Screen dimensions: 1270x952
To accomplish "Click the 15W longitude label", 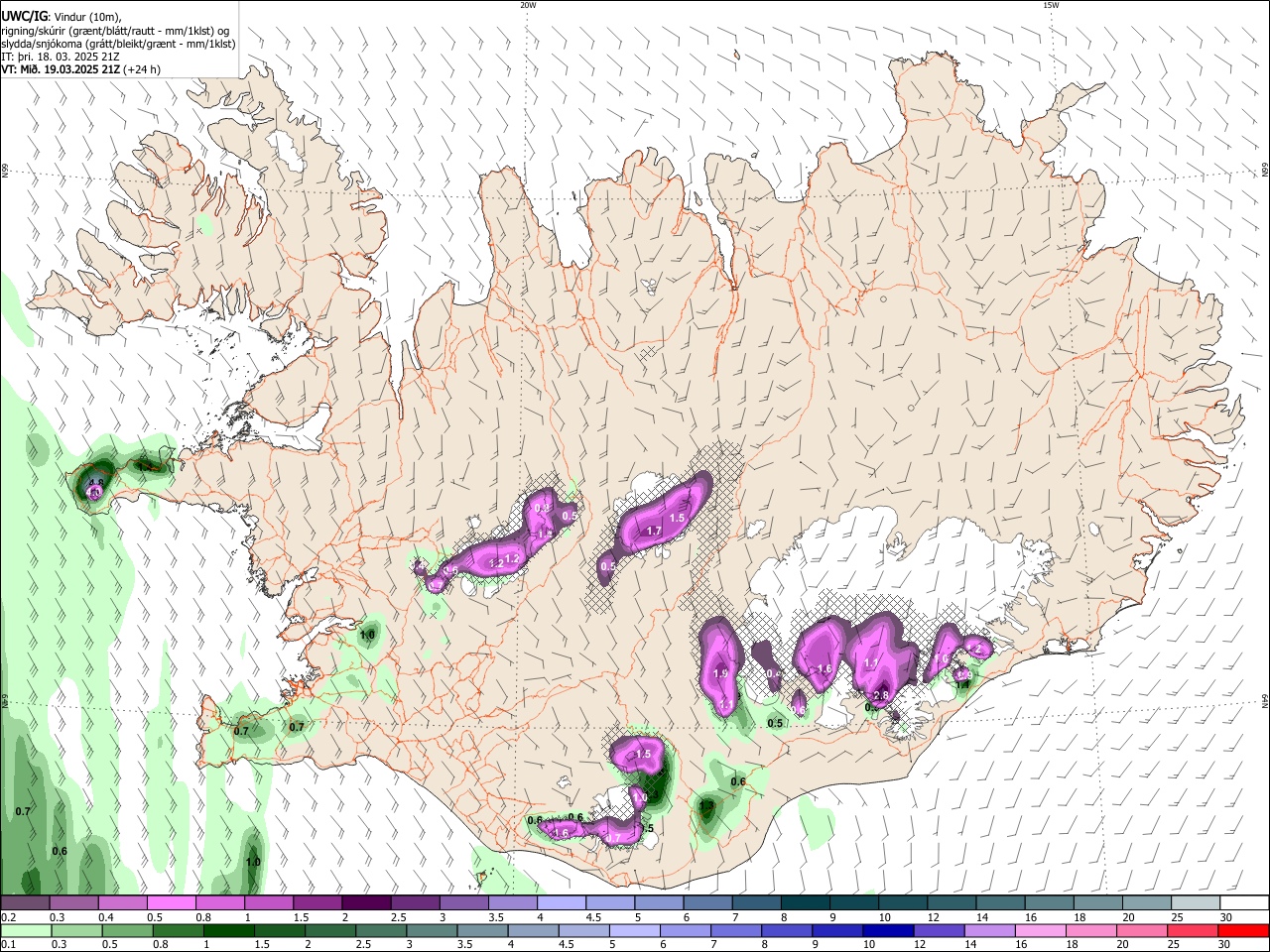I will (1051, 5).
